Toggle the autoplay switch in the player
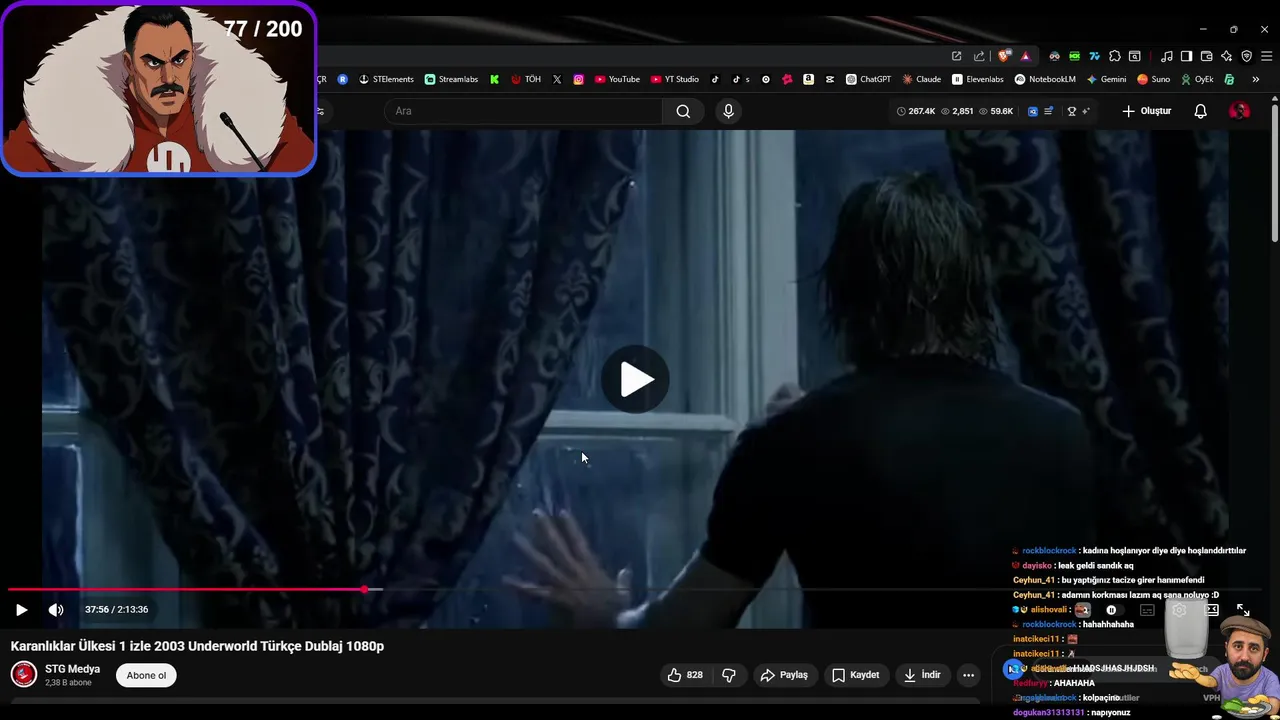Viewport: 1280px width, 720px height. (1115, 610)
